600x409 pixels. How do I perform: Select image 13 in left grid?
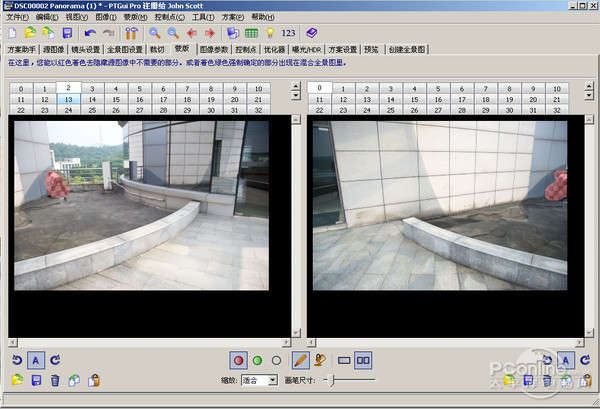pos(68,99)
